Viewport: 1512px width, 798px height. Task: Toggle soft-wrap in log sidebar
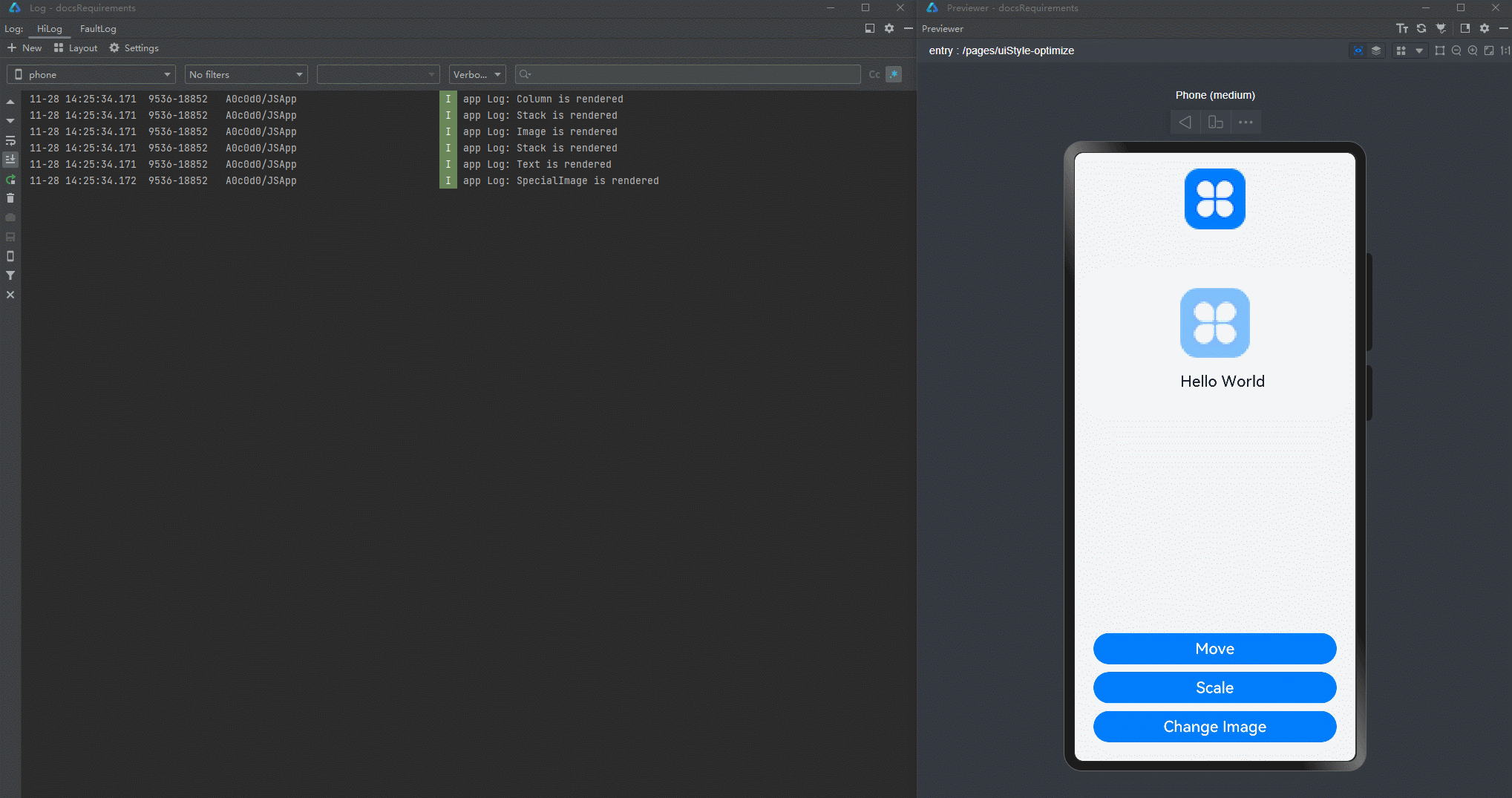pos(10,140)
